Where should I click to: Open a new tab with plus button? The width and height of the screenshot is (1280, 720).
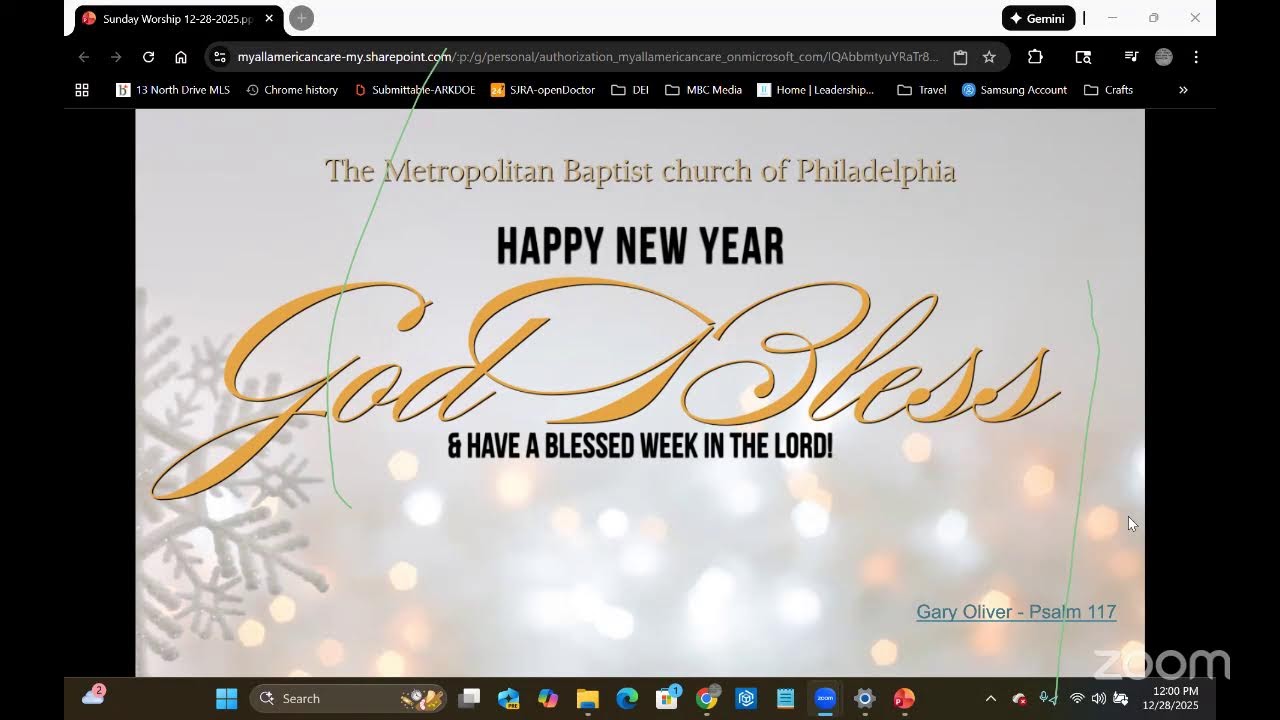(x=301, y=18)
